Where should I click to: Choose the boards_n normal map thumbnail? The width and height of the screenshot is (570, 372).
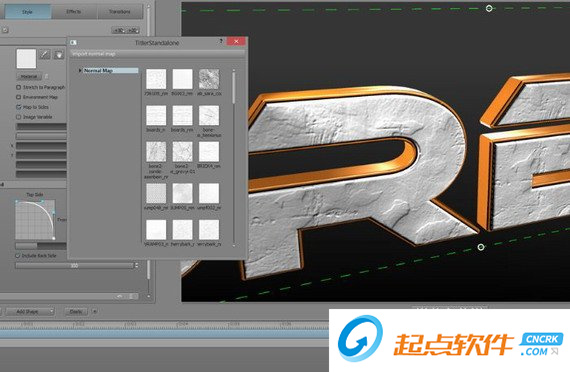point(156,115)
